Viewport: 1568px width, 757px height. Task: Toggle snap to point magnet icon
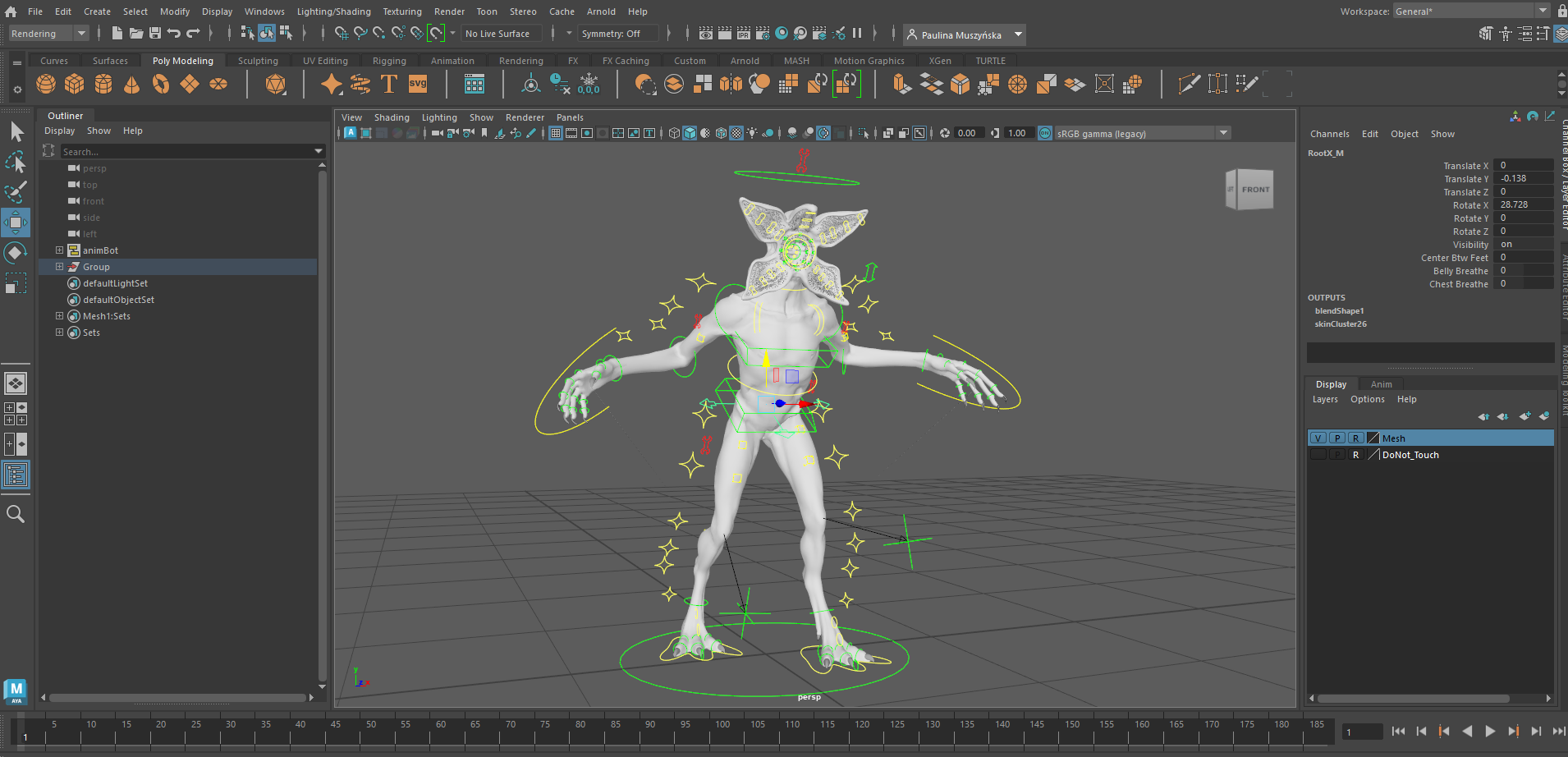tap(379, 34)
